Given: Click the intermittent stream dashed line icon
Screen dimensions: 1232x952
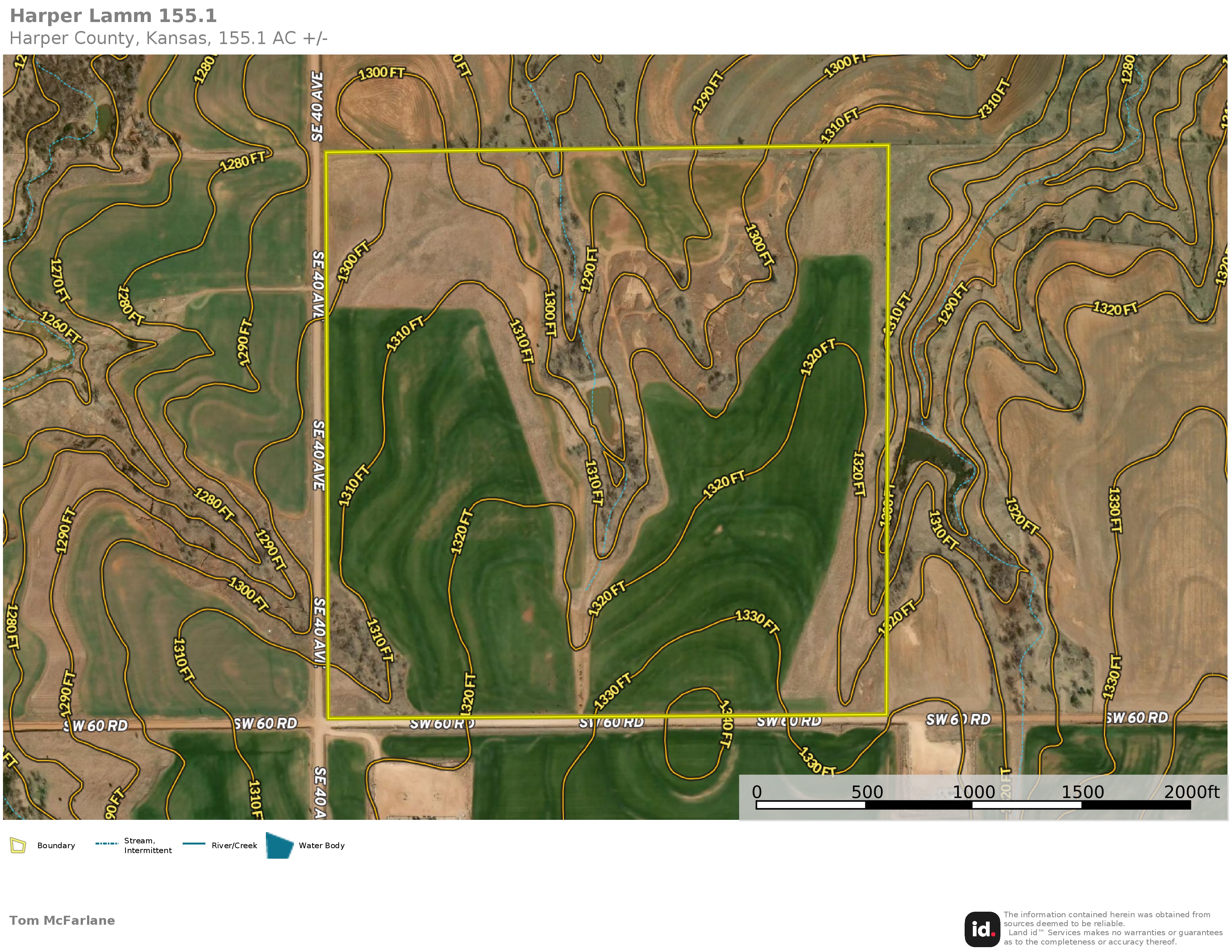Looking at the screenshot, I should click(x=106, y=844).
